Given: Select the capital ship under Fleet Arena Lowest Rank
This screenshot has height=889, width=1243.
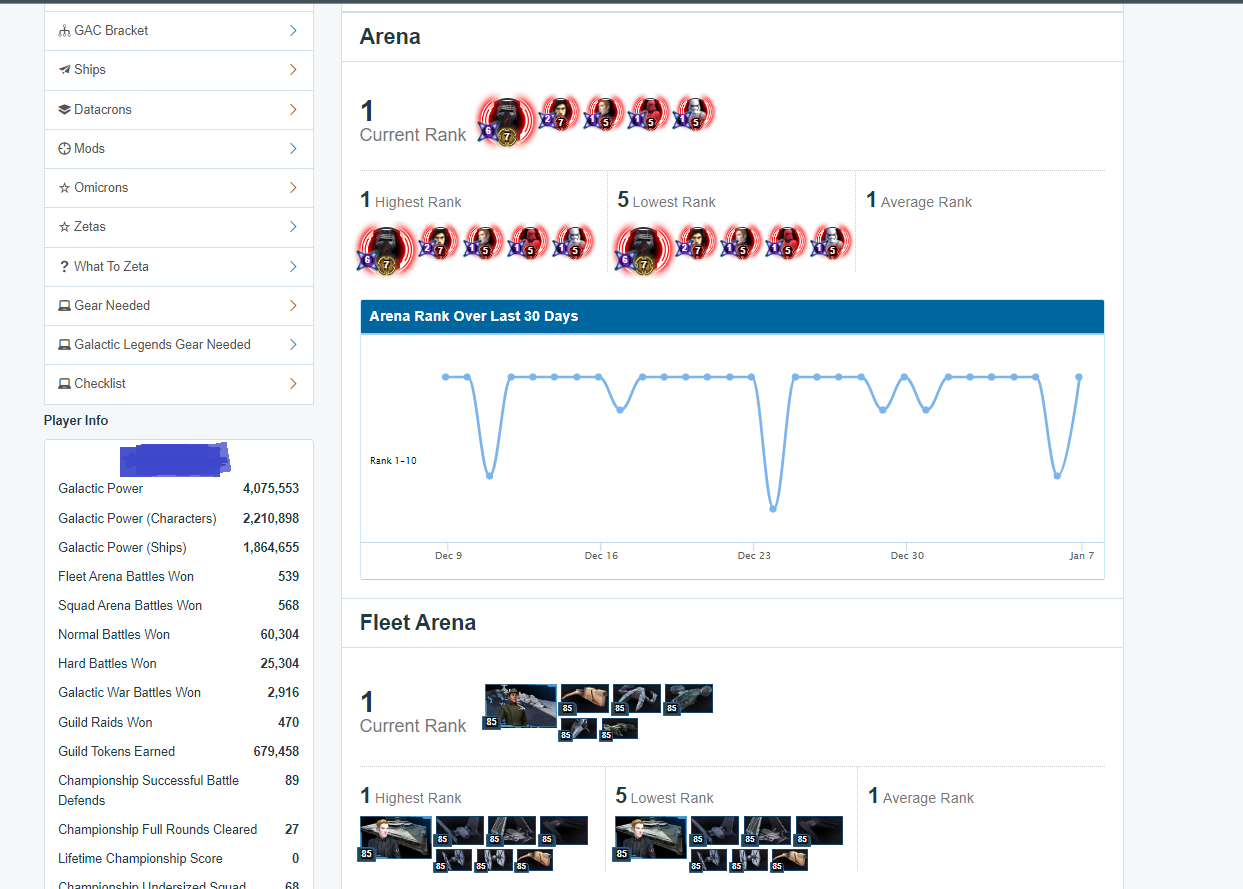Looking at the screenshot, I should tap(651, 838).
